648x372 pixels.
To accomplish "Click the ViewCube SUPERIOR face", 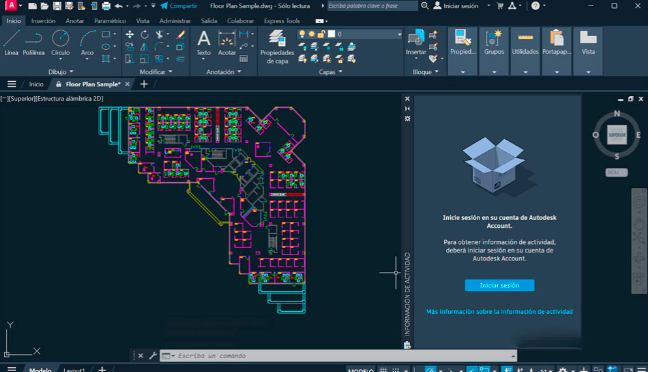I will pyautogui.click(x=617, y=135).
